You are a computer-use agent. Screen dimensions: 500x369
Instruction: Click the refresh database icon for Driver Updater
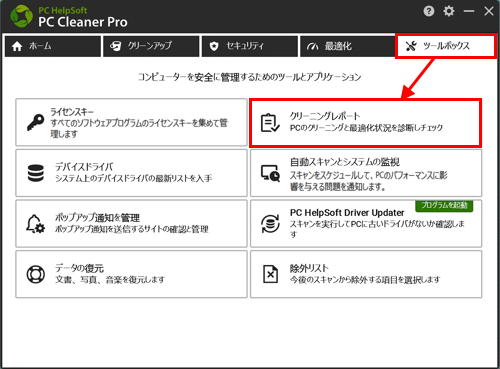(x=270, y=224)
